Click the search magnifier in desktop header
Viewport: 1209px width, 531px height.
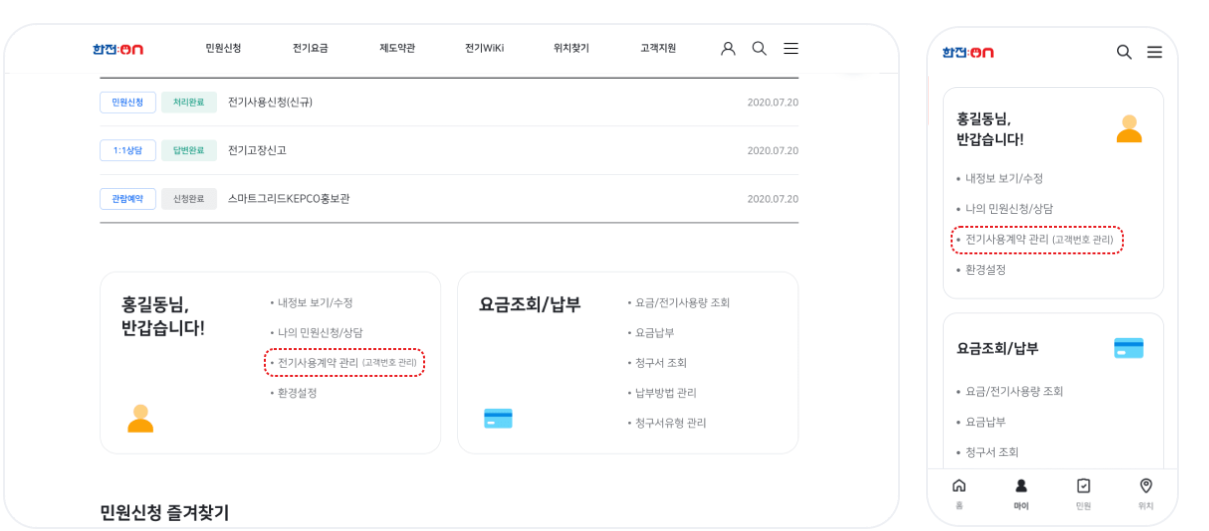point(759,48)
